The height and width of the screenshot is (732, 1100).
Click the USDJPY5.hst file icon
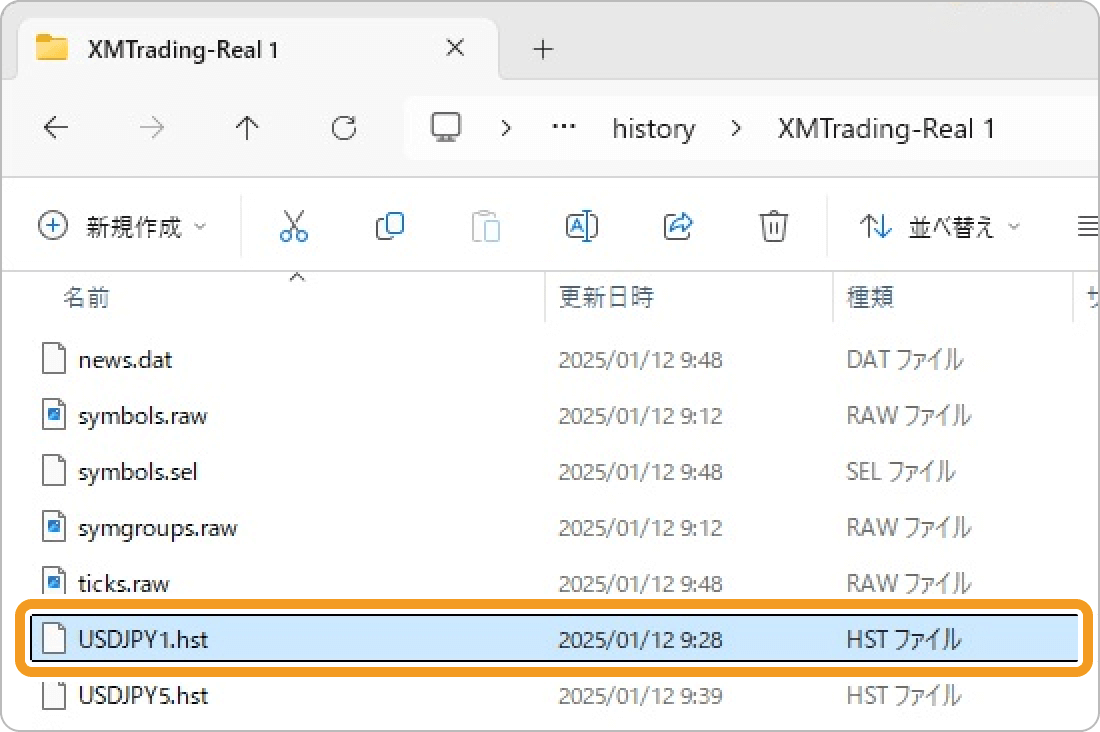(x=54, y=696)
